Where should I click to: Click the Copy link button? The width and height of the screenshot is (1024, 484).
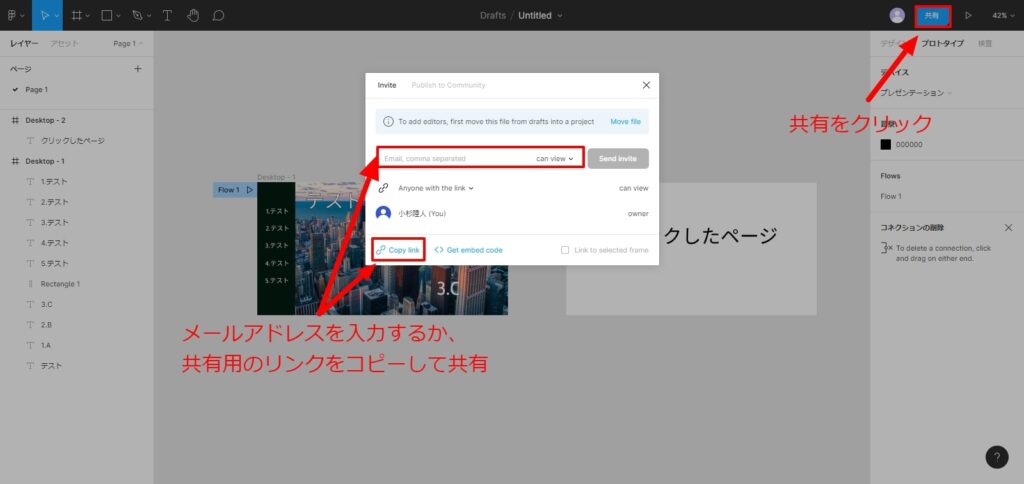[398, 249]
